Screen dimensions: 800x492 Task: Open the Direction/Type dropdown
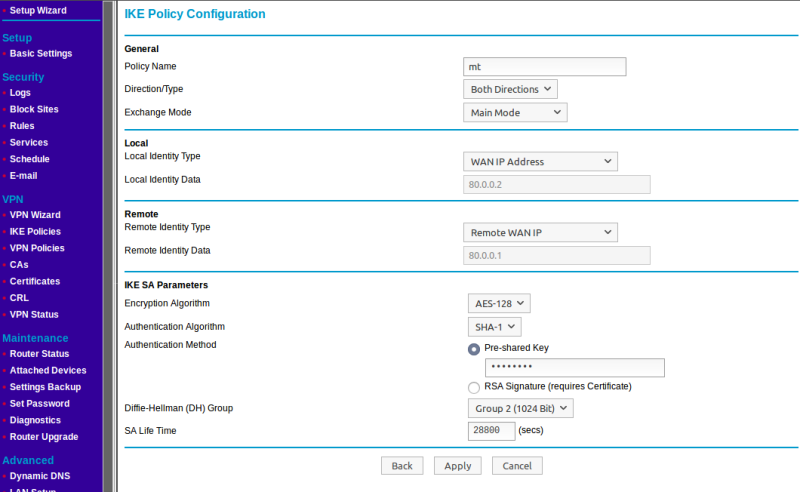[x=511, y=89]
